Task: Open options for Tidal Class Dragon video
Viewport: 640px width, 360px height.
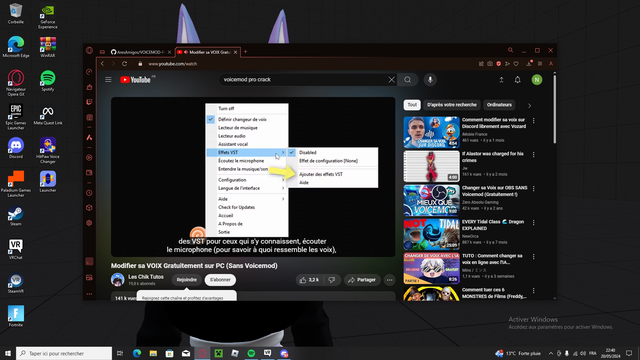Action: tap(533, 222)
